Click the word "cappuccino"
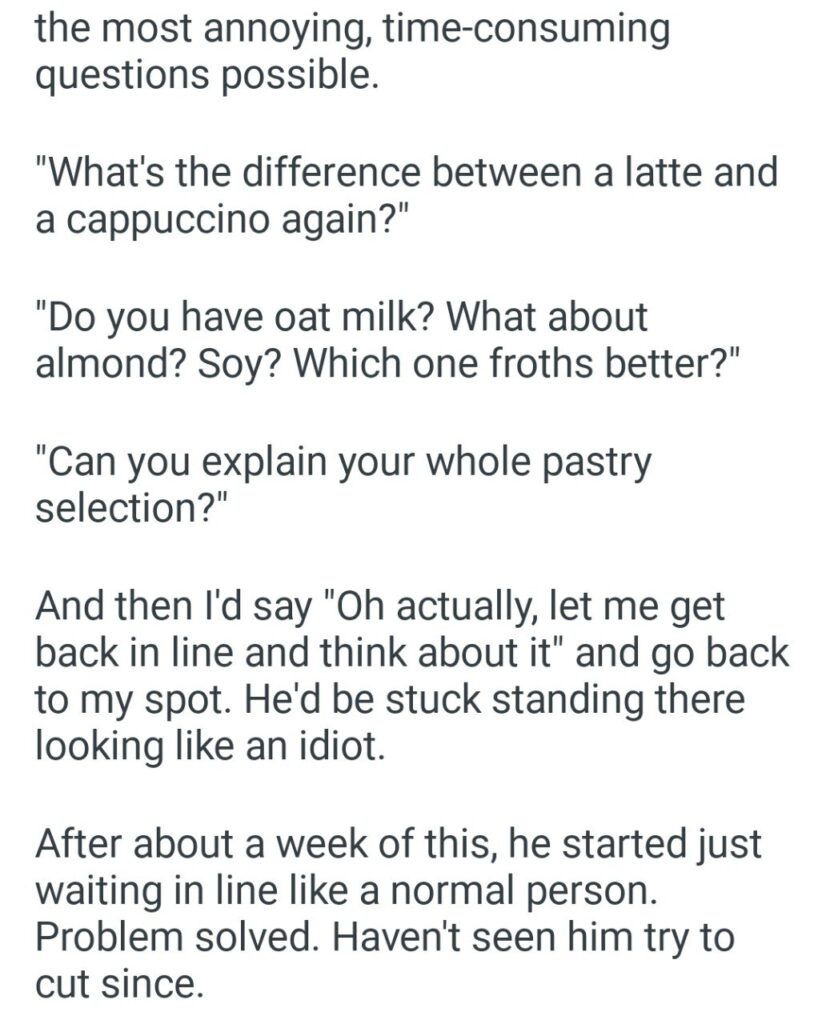Viewport: 826px width, 1024px height. coord(169,219)
